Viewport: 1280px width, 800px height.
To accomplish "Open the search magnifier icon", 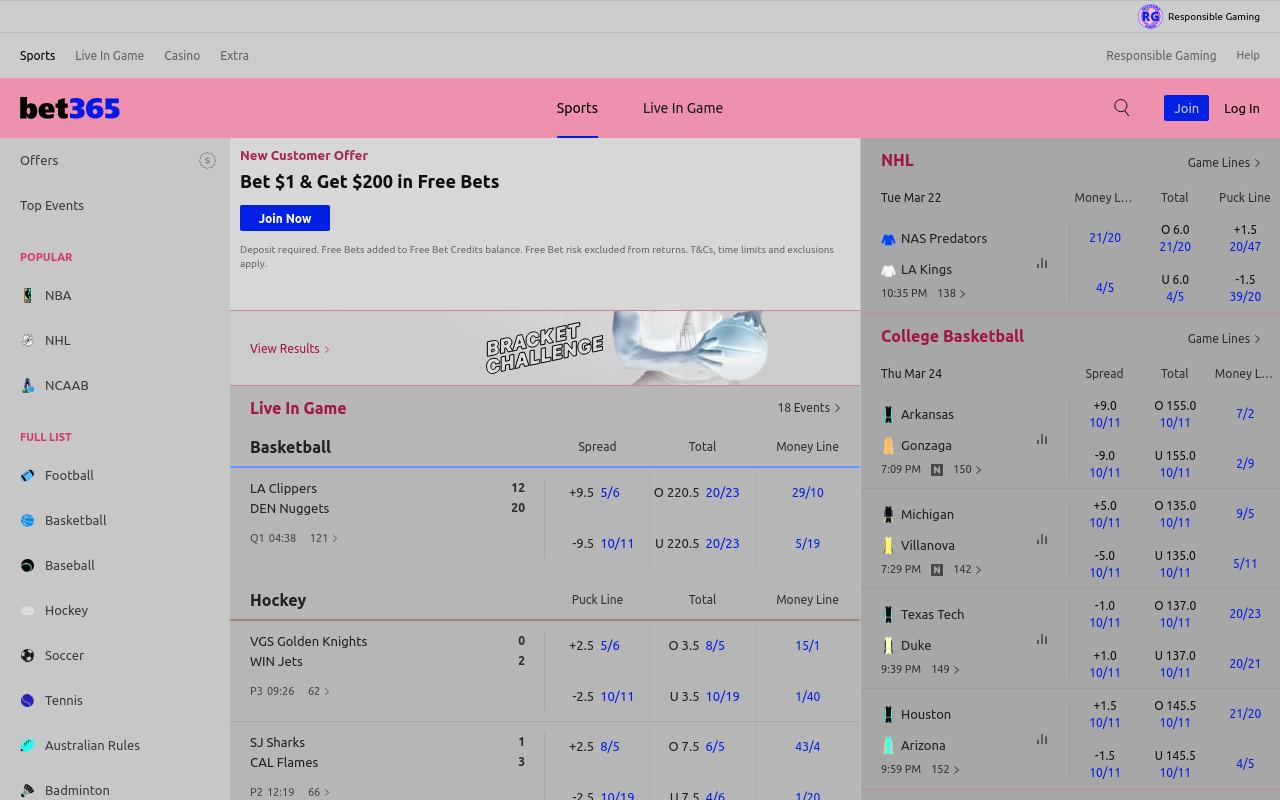I will (1122, 108).
